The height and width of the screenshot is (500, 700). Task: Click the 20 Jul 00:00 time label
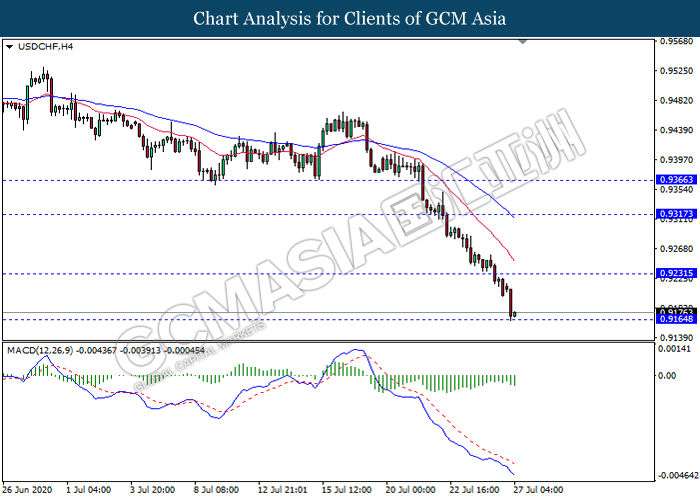click(411, 490)
